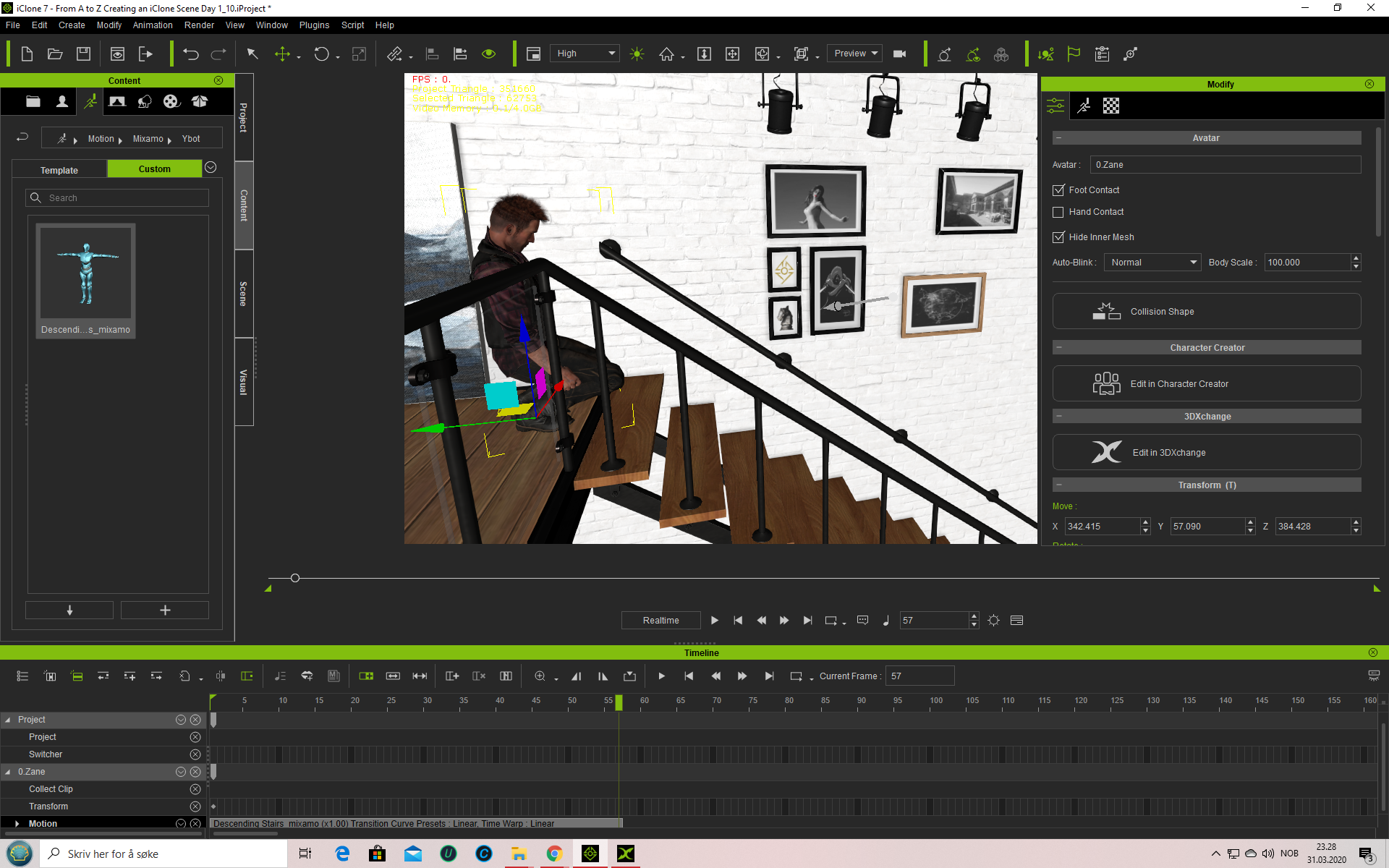Open the Animation content tab icon
1389x868 pixels.
coord(90,101)
